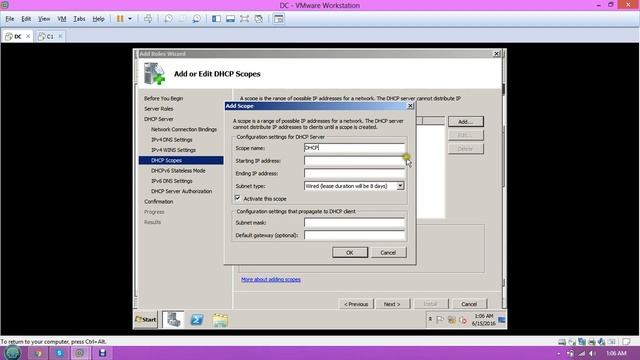
Task: Click the Action Center flag in guest tray
Action: [x=440, y=320]
